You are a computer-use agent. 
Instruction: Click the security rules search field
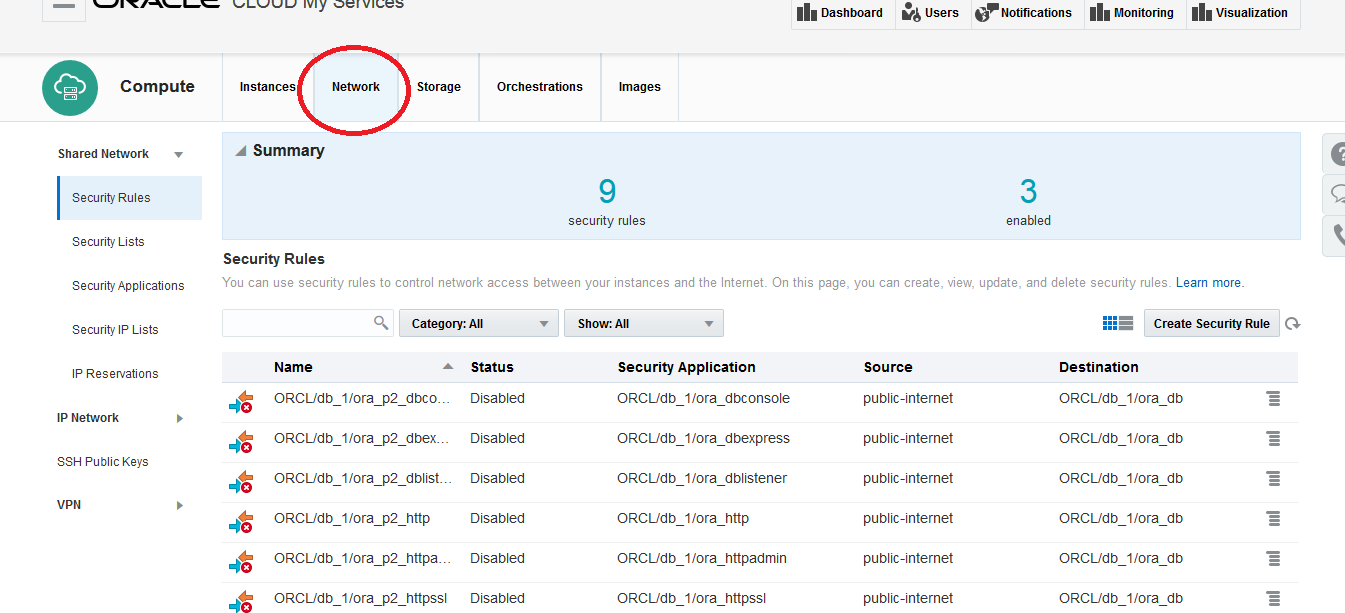(297, 323)
